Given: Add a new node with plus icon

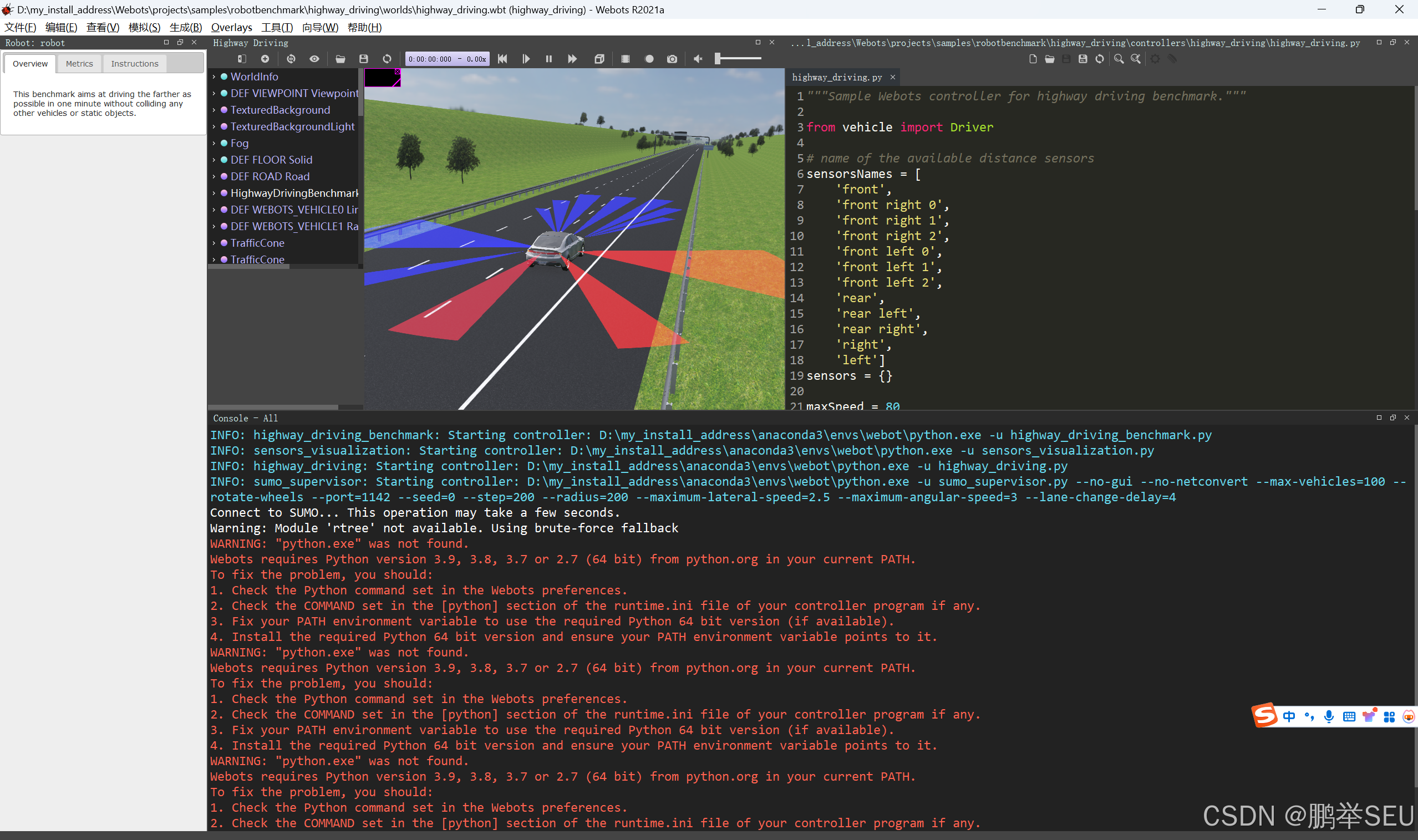Looking at the screenshot, I should (x=265, y=59).
